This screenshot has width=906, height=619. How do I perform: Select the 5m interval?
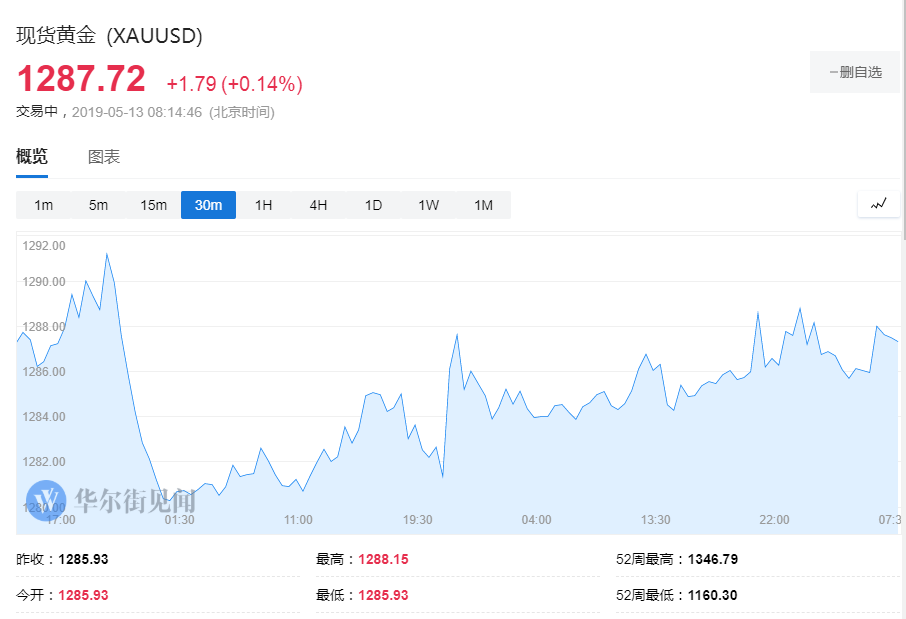pos(98,205)
